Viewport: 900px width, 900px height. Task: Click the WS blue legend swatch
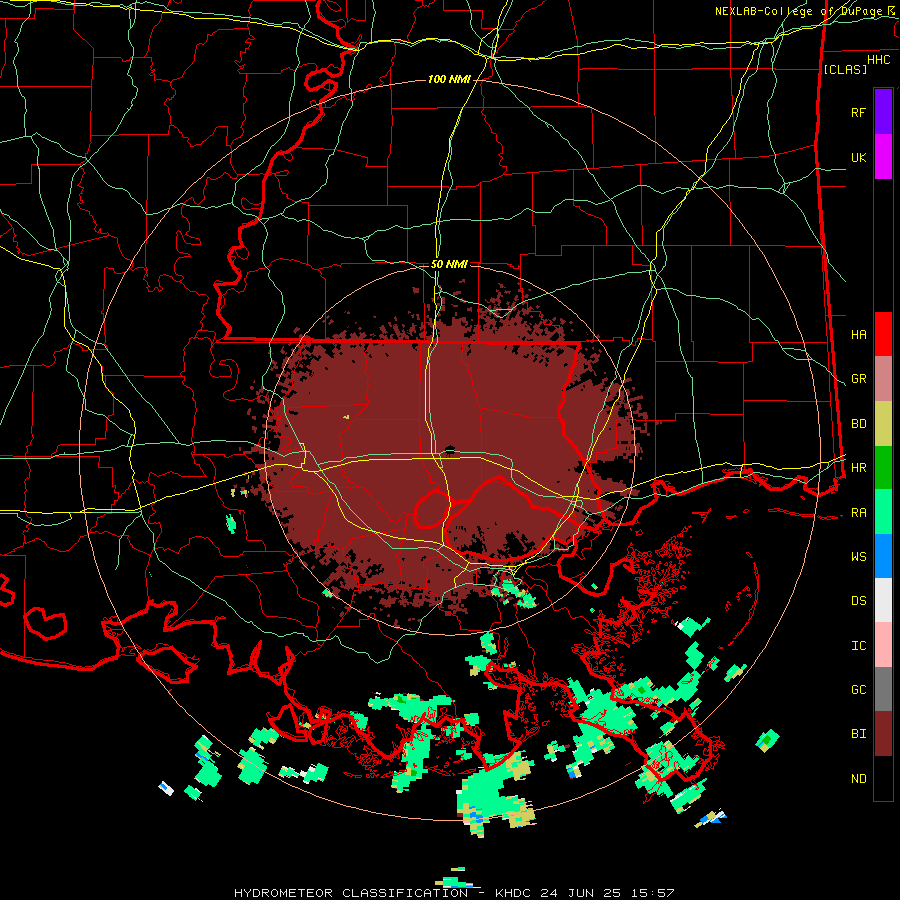(x=883, y=556)
